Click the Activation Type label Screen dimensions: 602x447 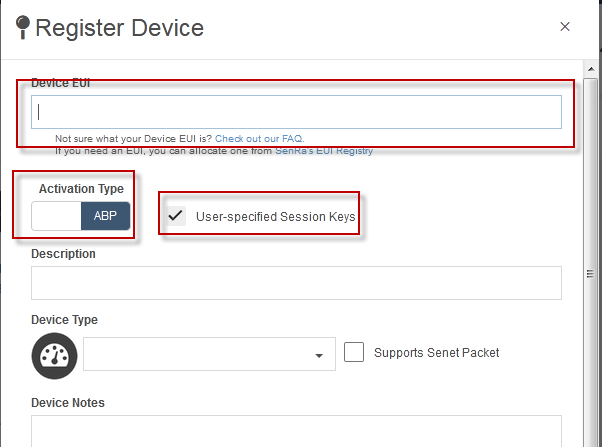coord(81,189)
